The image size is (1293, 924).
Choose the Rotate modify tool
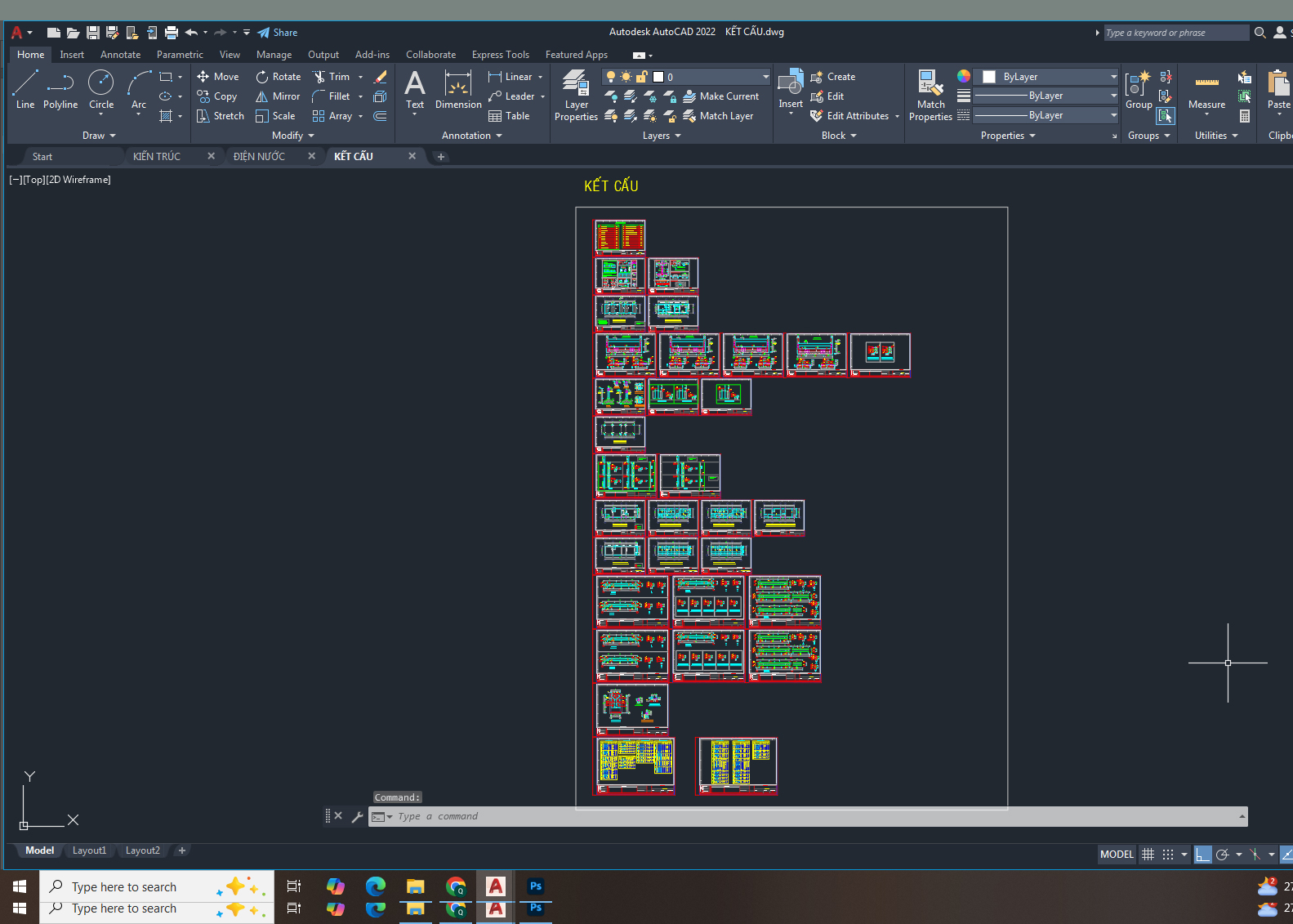click(278, 77)
